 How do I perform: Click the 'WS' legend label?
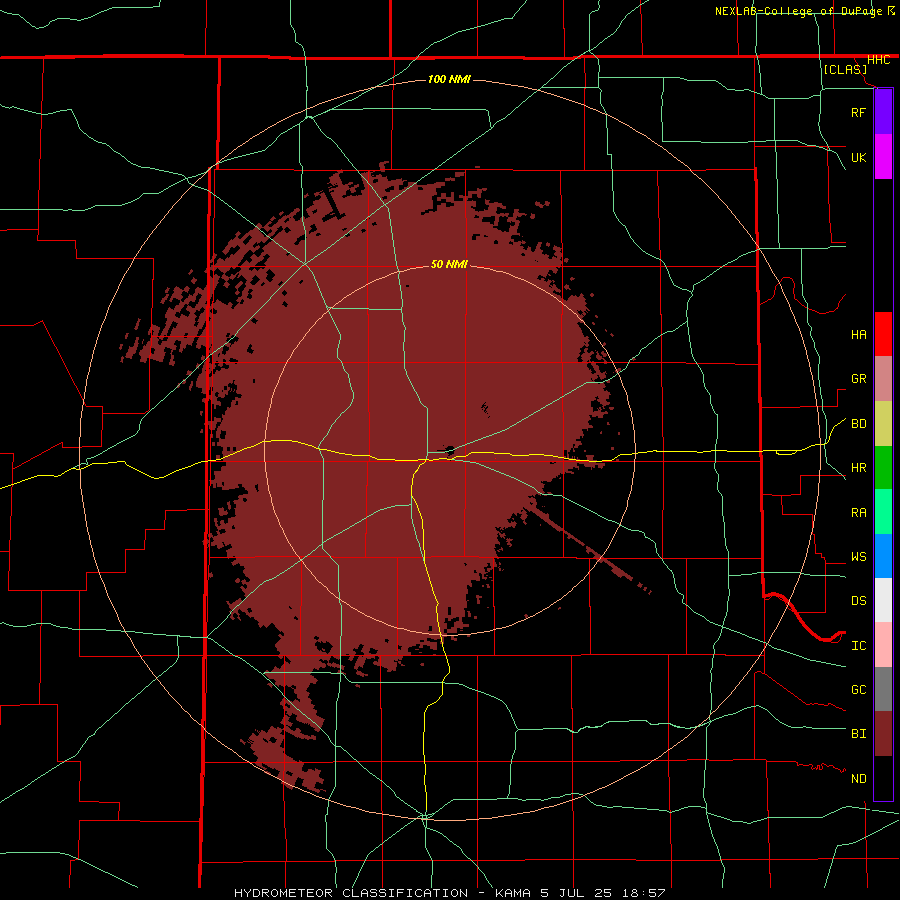pyautogui.click(x=858, y=557)
